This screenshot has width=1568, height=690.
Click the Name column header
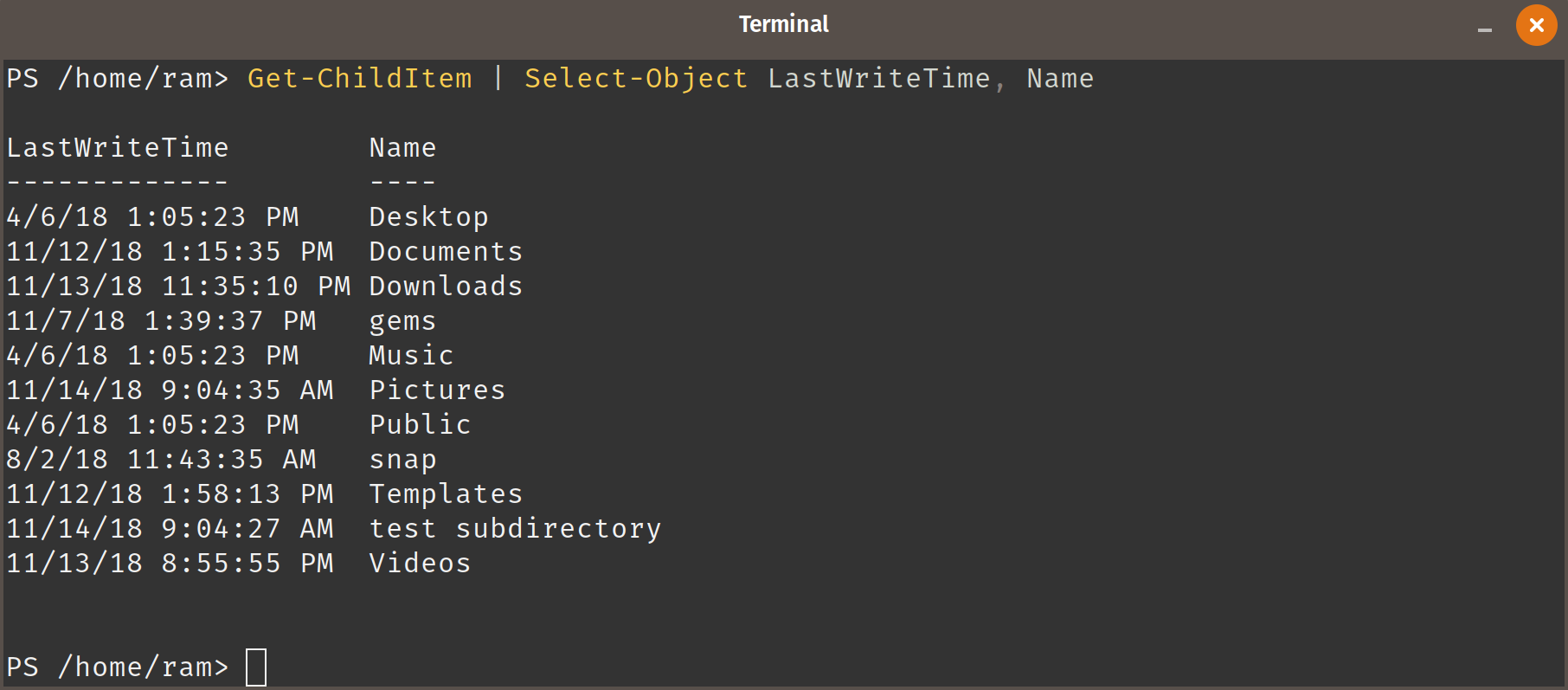click(402, 148)
